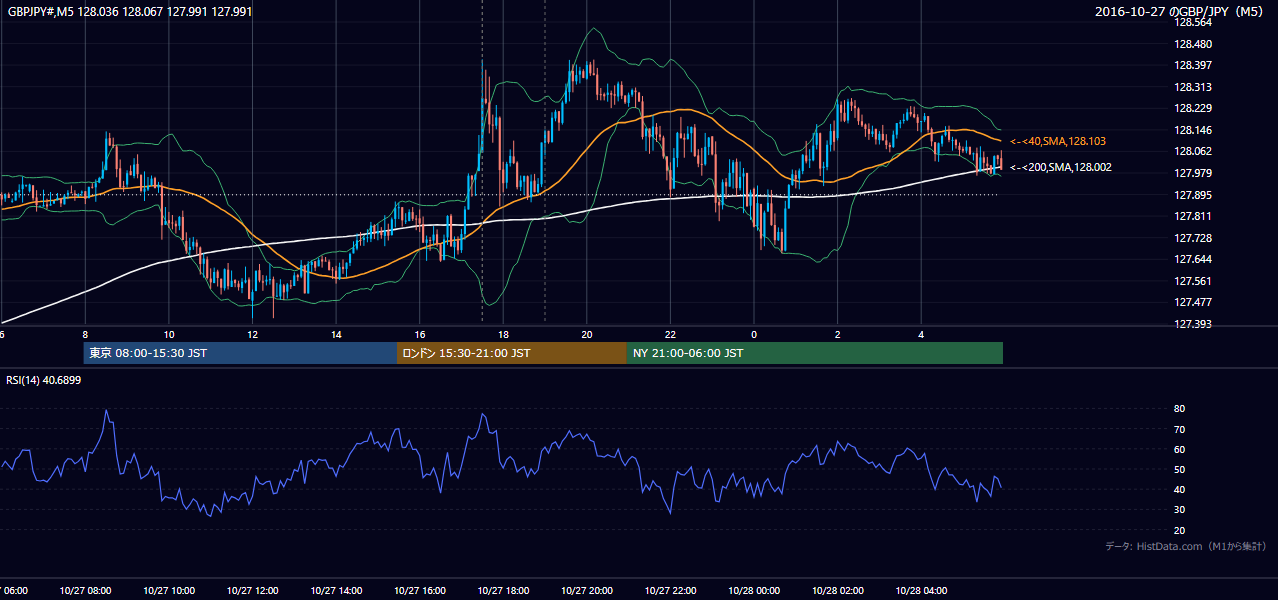Click the 10/27 16:00 bottom time label
This screenshot has height=600, width=1278.
tap(419, 591)
